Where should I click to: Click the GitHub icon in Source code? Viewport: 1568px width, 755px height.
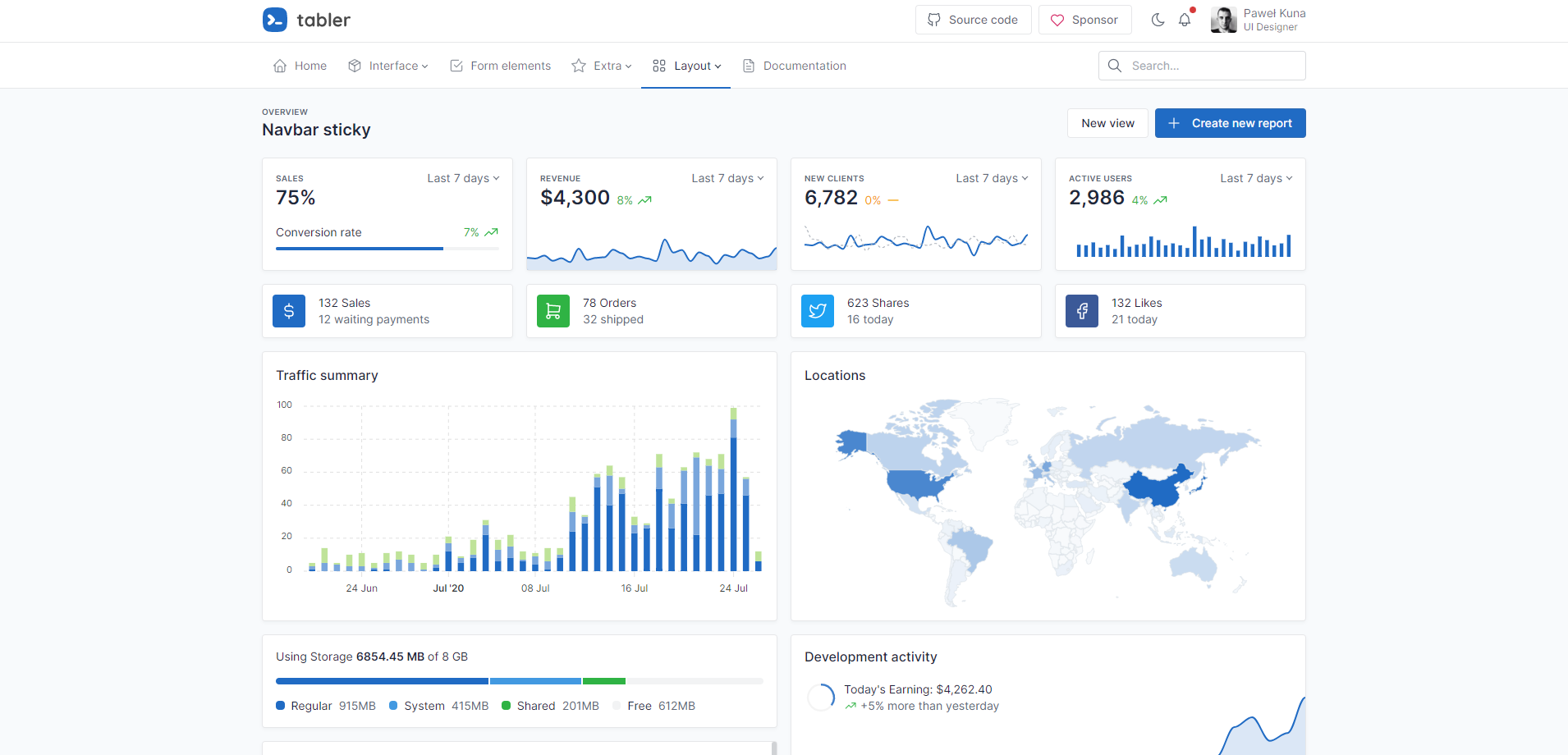point(934,20)
